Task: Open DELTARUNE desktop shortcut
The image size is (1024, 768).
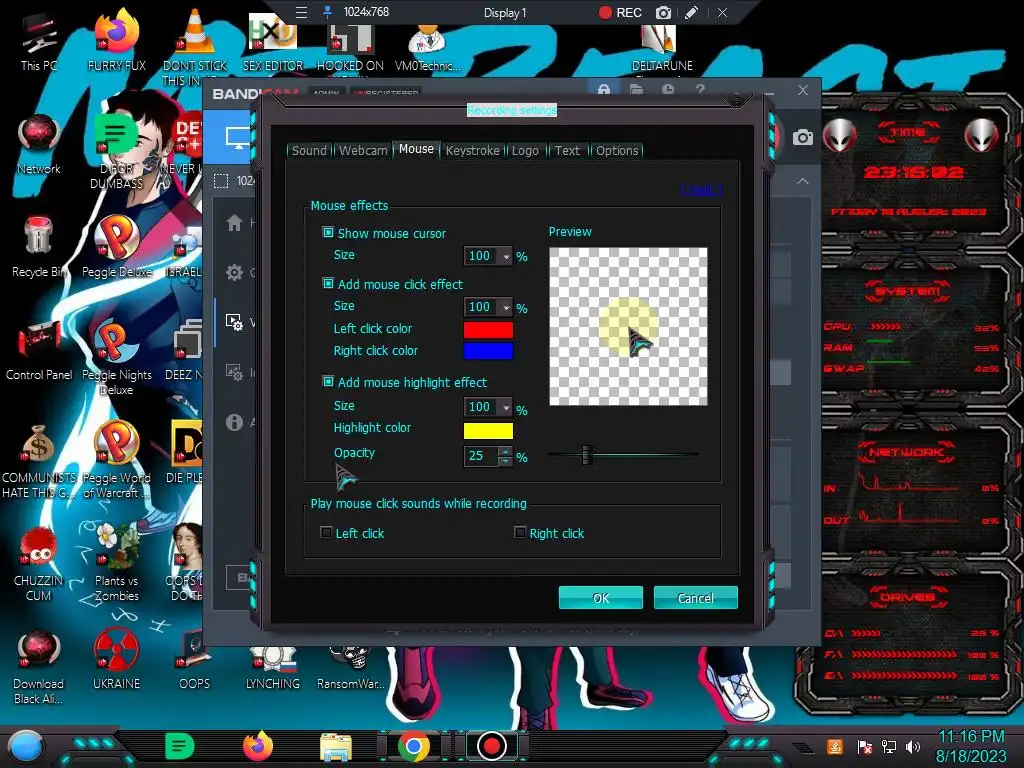Action: (x=662, y=48)
